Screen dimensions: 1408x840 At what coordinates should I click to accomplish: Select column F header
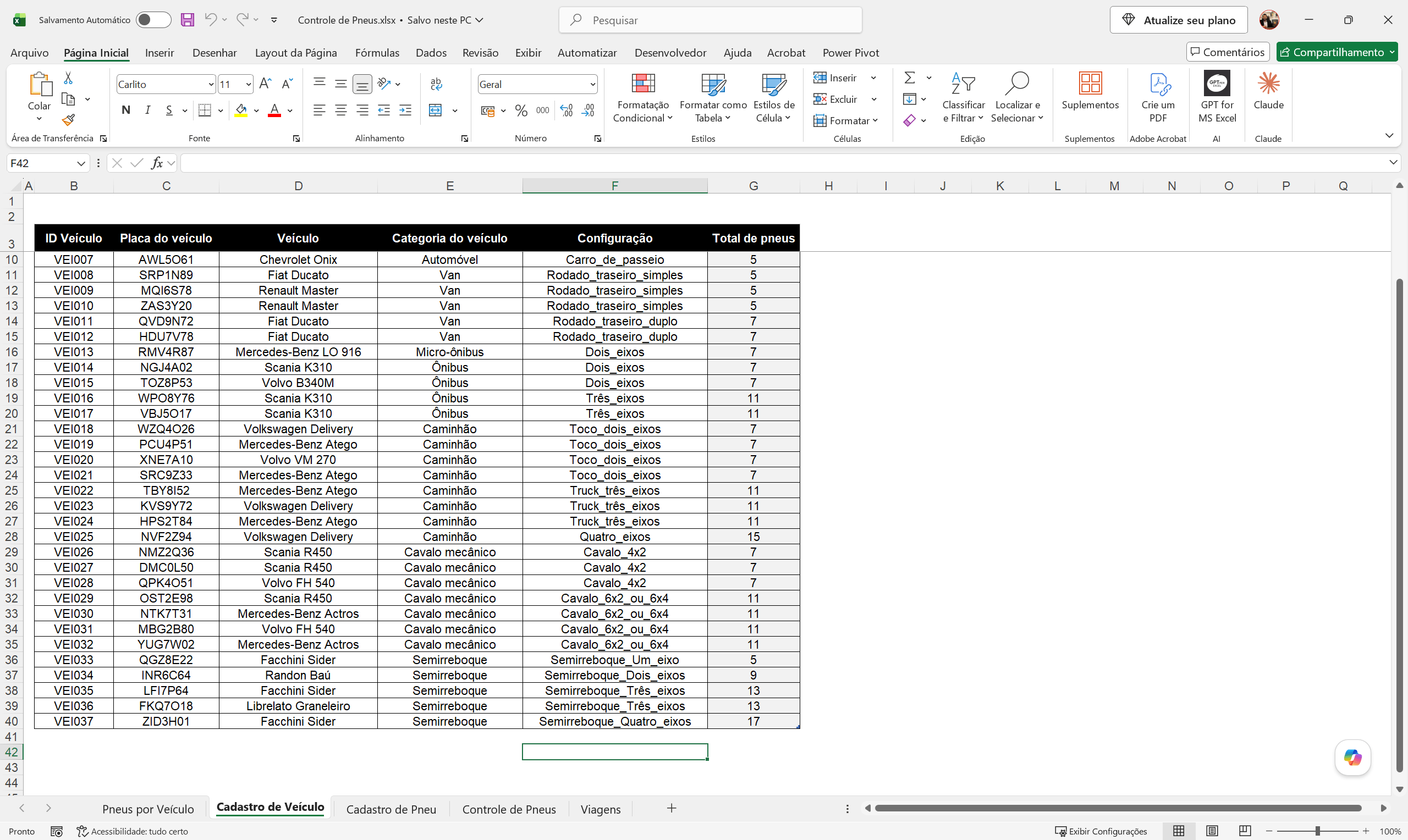[614, 185]
